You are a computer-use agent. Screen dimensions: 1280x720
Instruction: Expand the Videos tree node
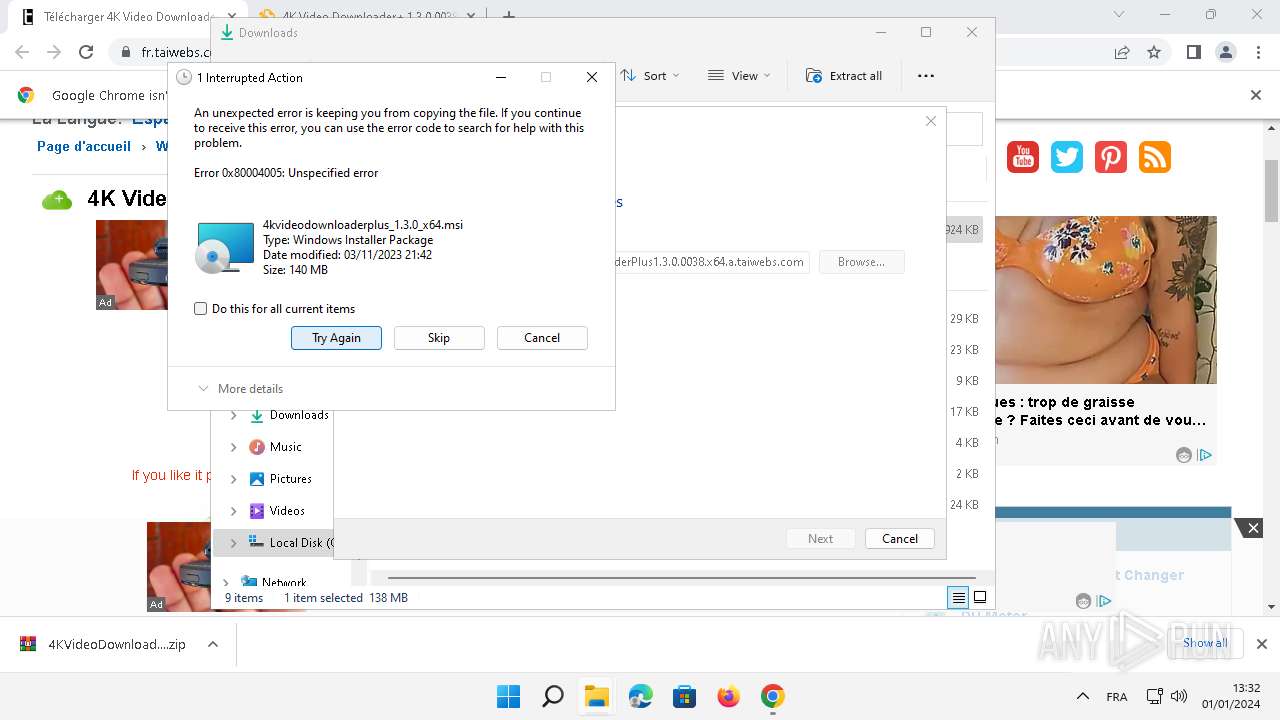(234, 511)
